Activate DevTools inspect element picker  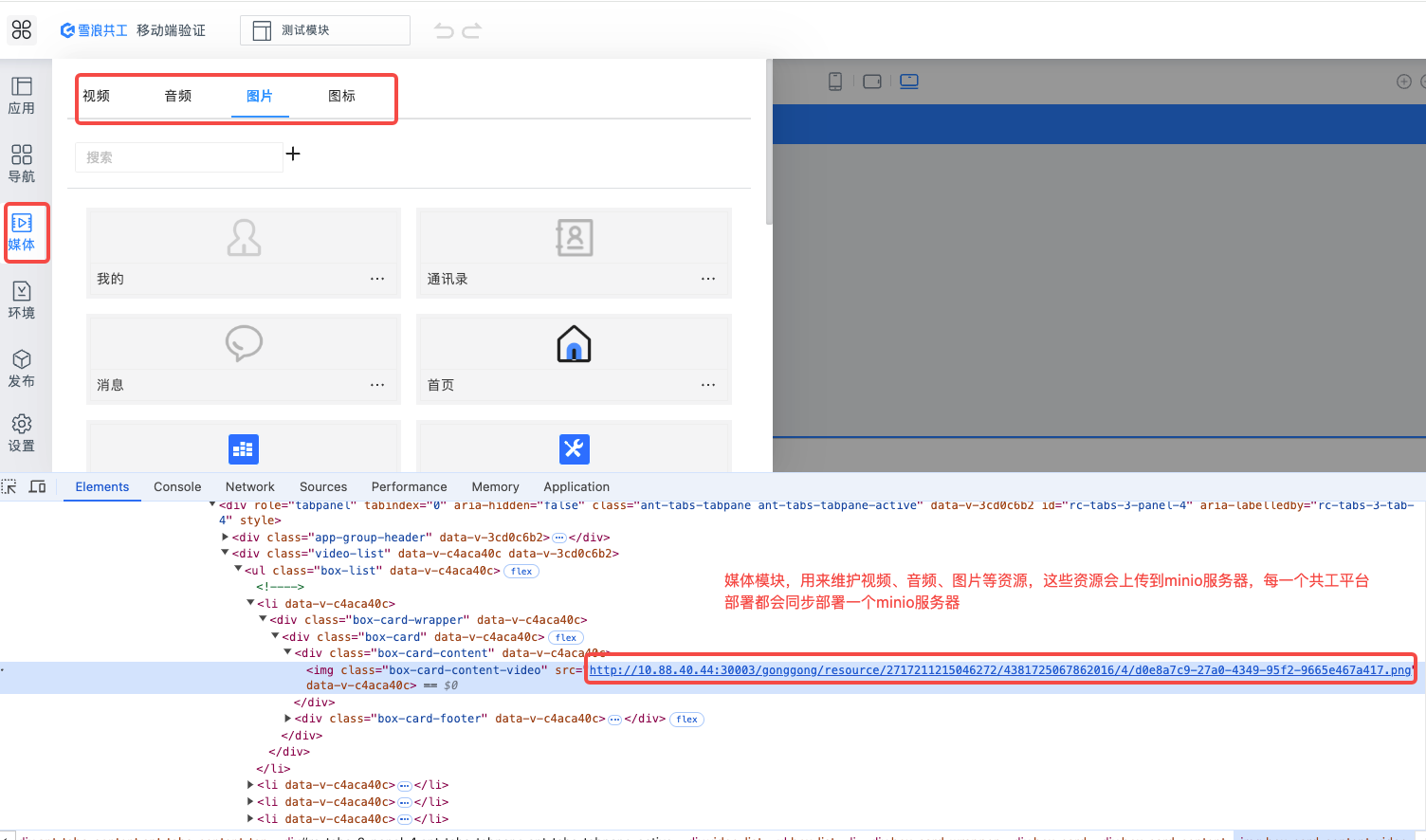click(9, 486)
